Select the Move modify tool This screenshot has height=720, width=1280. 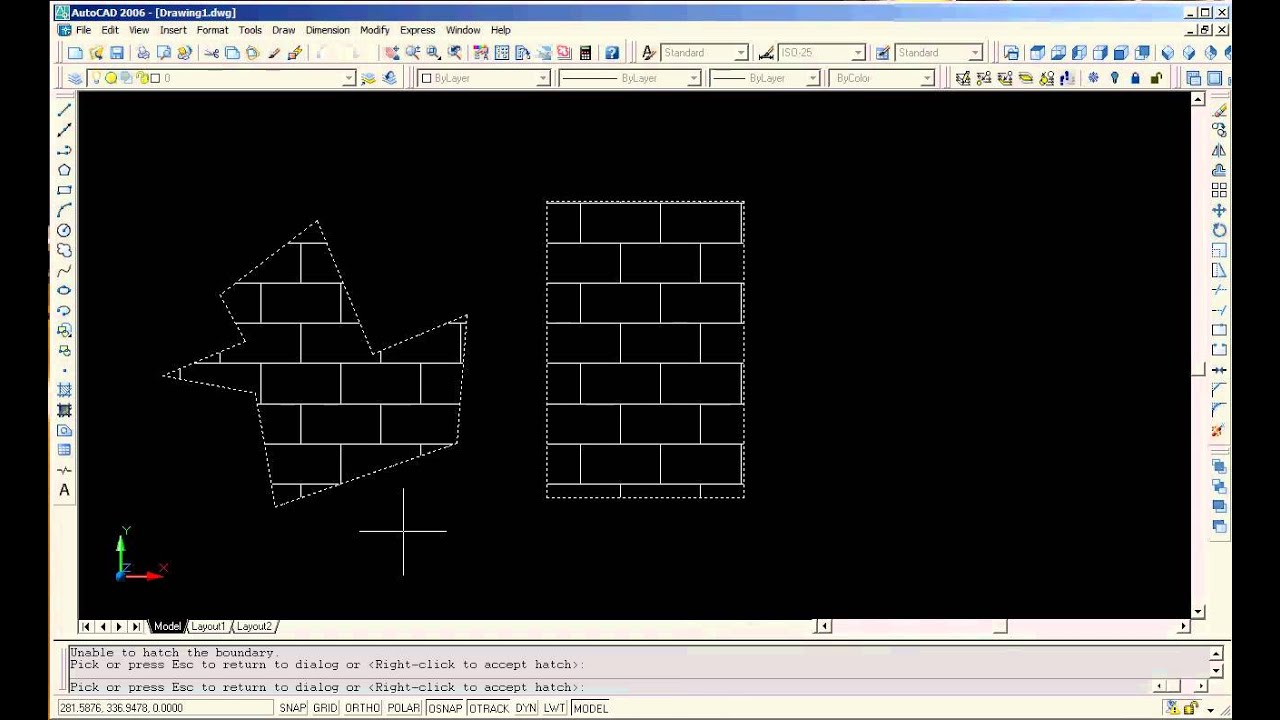[x=1219, y=210]
